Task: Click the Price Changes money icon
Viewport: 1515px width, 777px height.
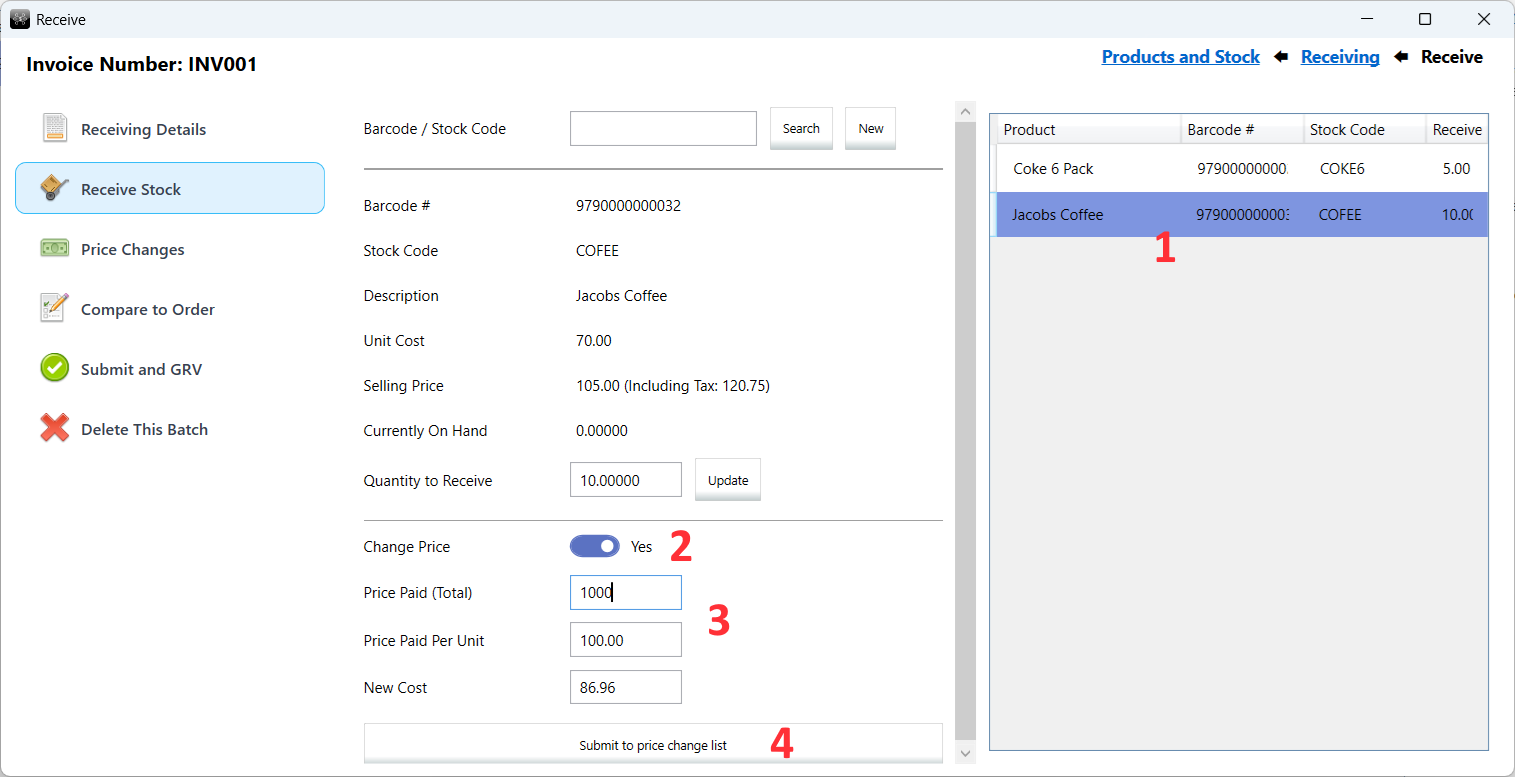Action: 55,248
